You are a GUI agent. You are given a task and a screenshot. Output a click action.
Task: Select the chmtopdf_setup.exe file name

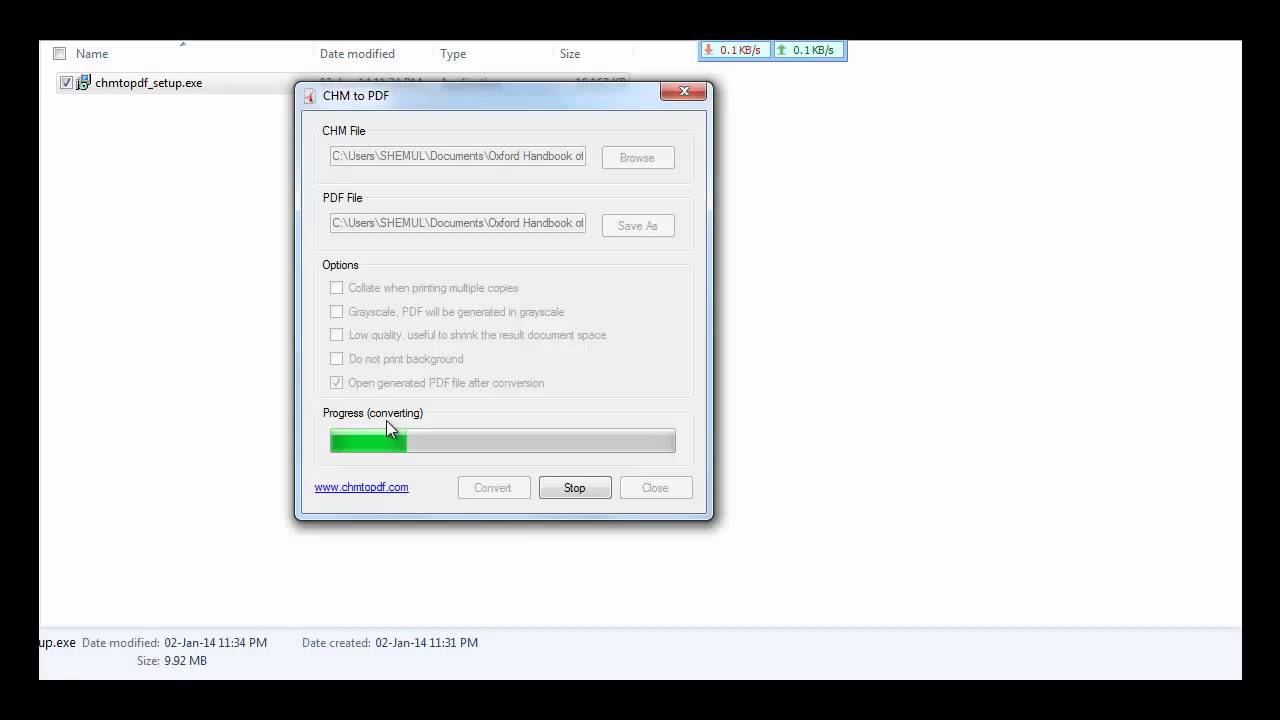coord(148,83)
